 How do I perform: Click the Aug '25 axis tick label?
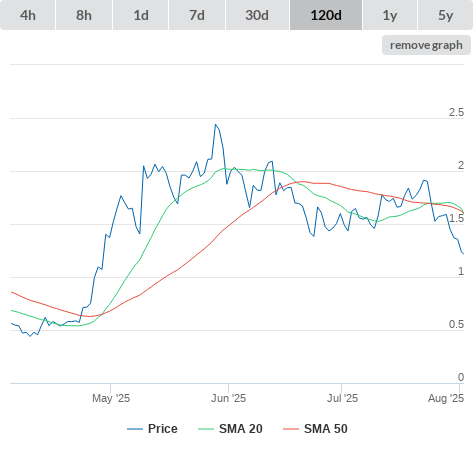pos(446,398)
